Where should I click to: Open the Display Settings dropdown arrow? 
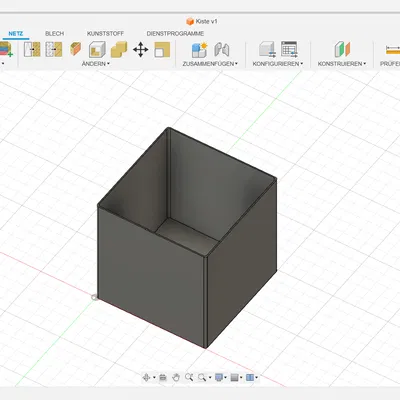[226, 378]
